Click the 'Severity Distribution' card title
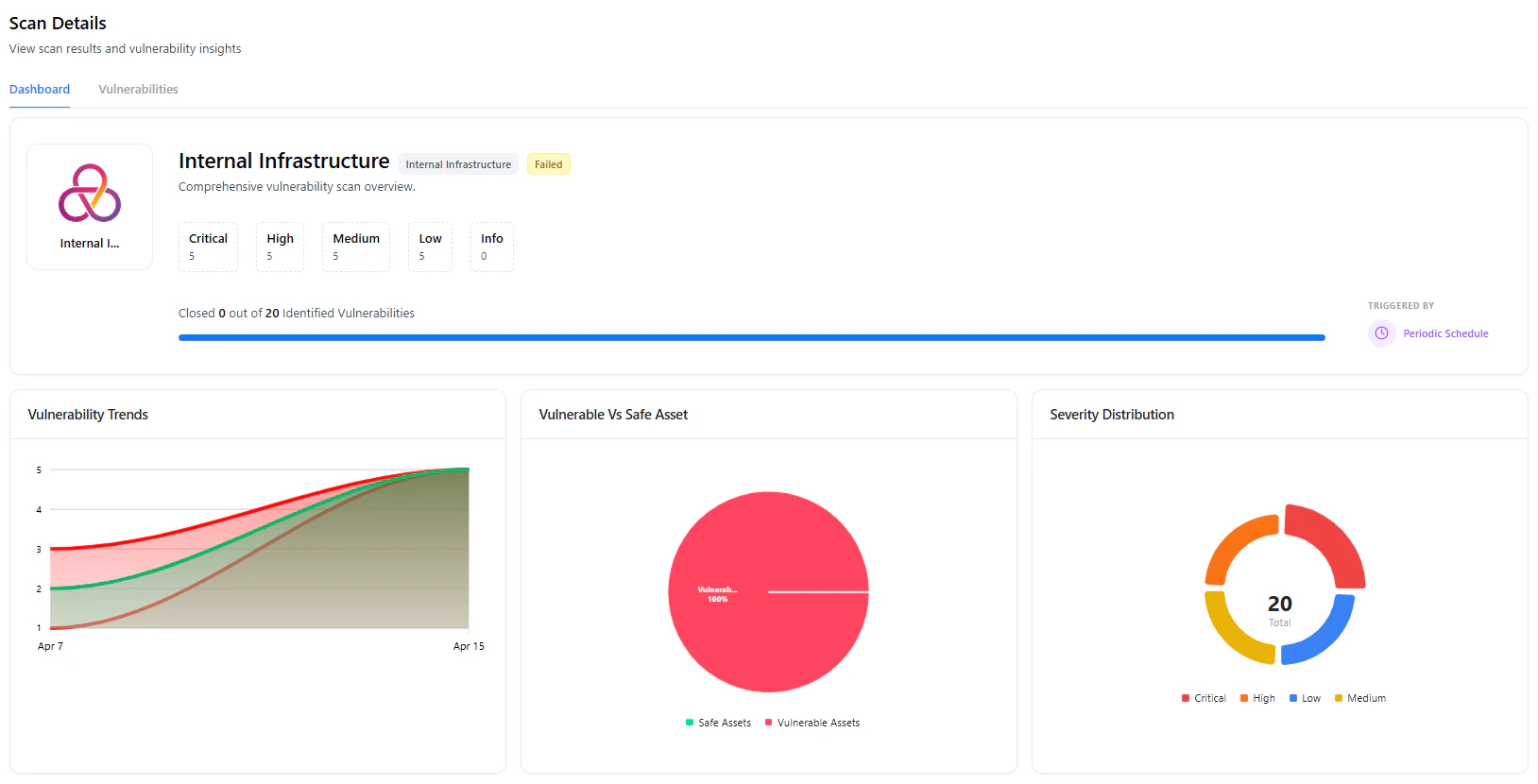The image size is (1538, 784). pos(1112,415)
